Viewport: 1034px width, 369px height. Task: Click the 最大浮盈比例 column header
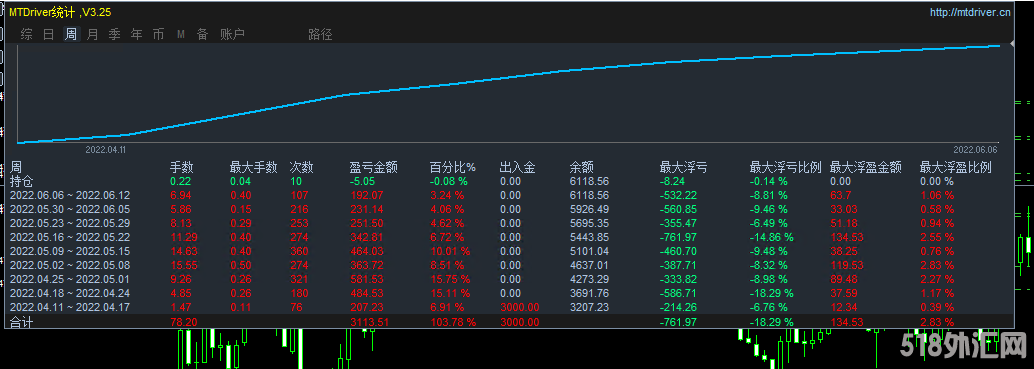point(956,167)
